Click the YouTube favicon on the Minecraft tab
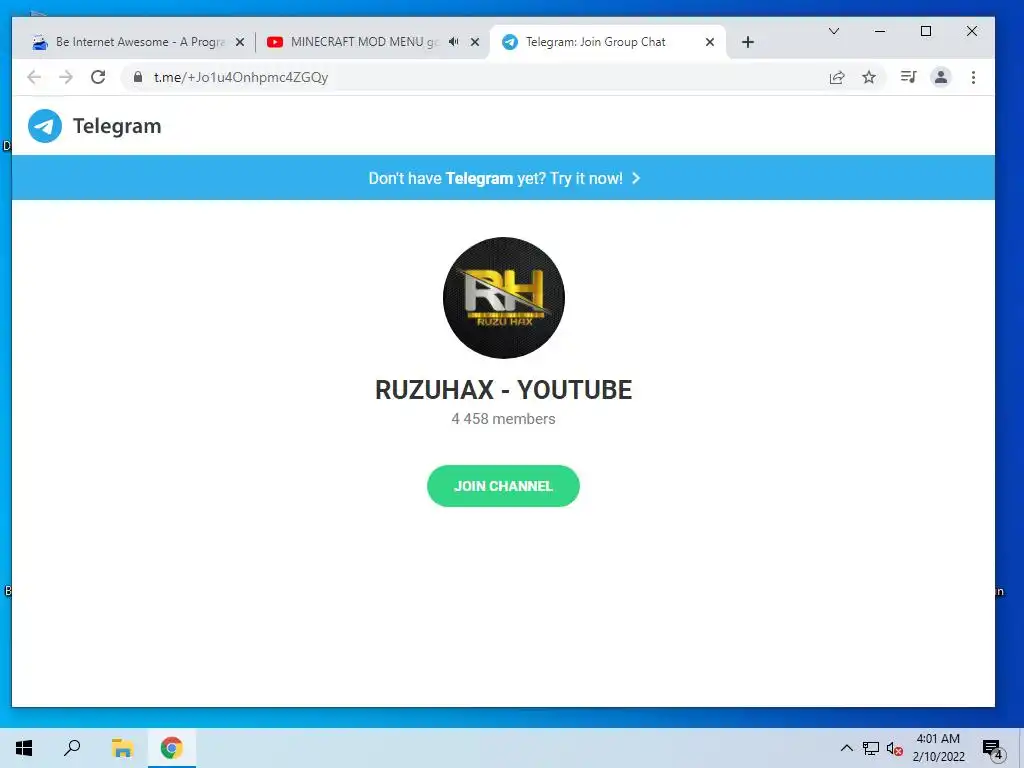 pyautogui.click(x=275, y=42)
